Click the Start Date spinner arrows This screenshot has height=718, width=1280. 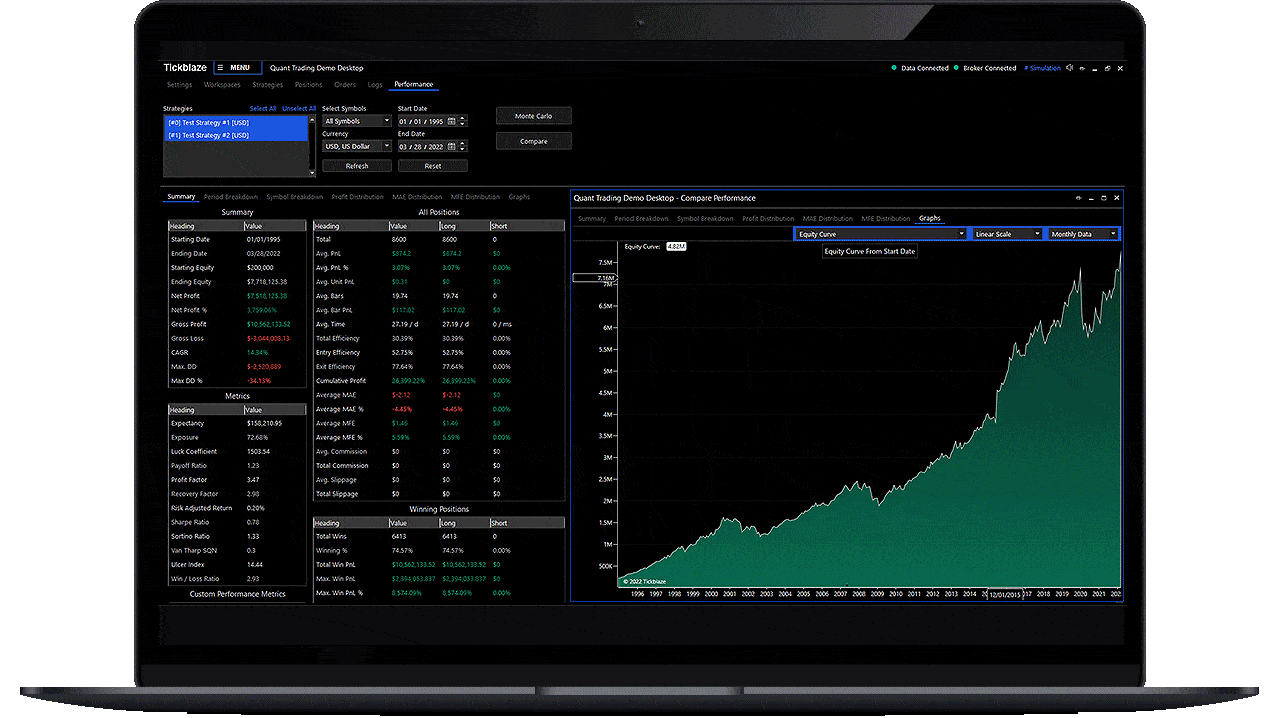tap(462, 121)
